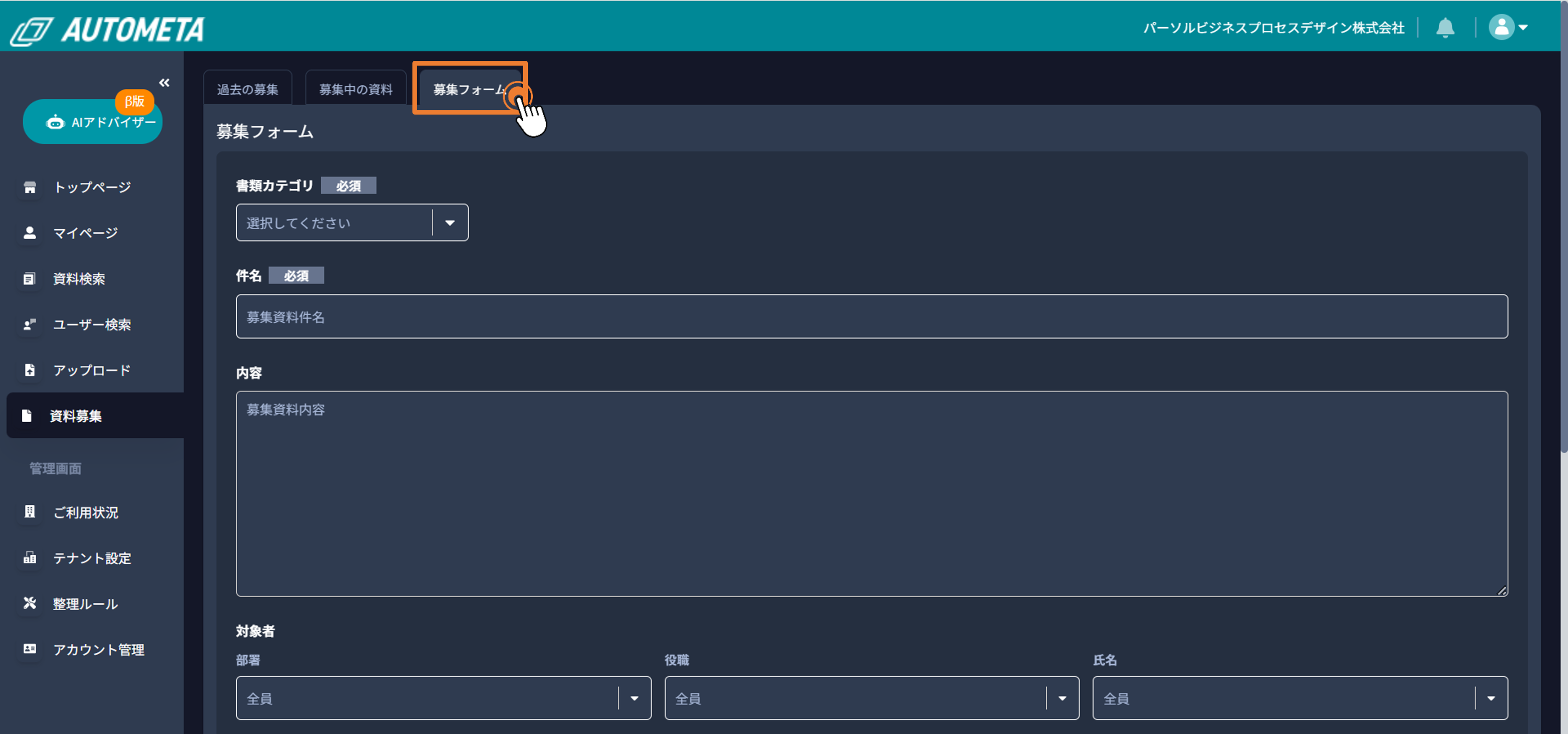Click the AI advisor robot icon
Image resolution: width=1568 pixels, height=734 pixels.
tap(56, 122)
